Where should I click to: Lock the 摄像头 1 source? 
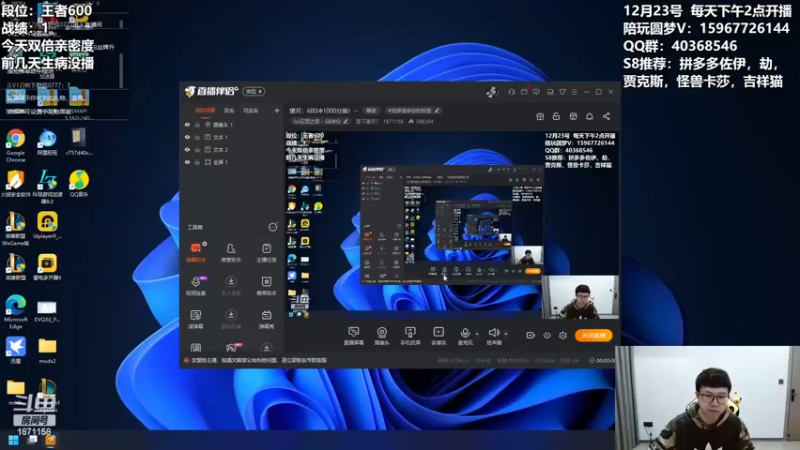[x=197, y=124]
